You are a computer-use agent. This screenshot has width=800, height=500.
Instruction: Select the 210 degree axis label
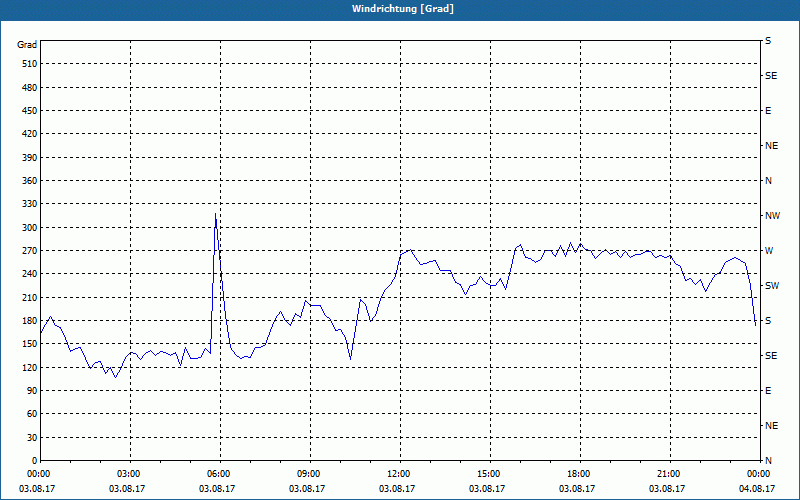pyautogui.click(x=29, y=297)
